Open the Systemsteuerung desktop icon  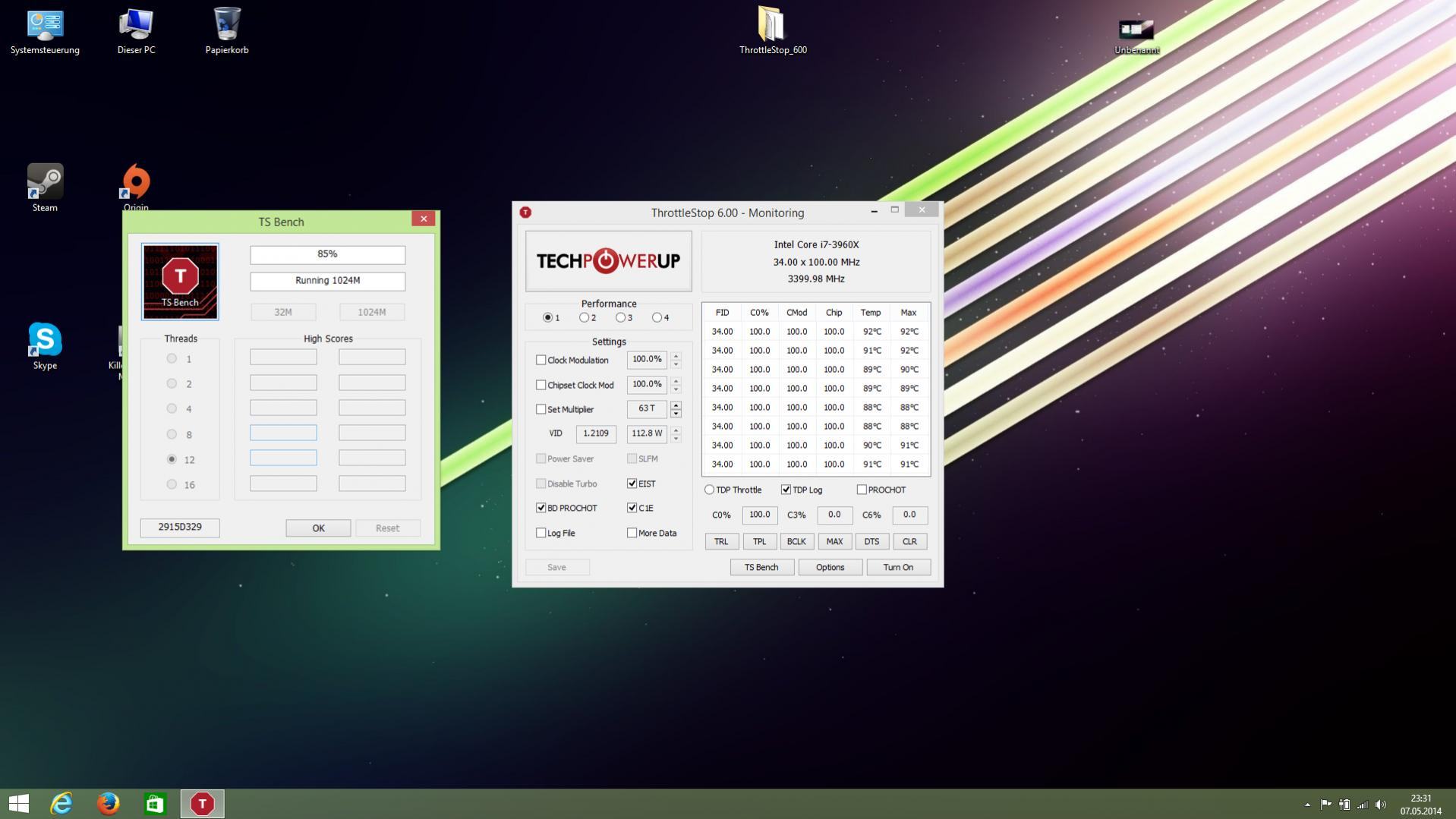pos(45,32)
